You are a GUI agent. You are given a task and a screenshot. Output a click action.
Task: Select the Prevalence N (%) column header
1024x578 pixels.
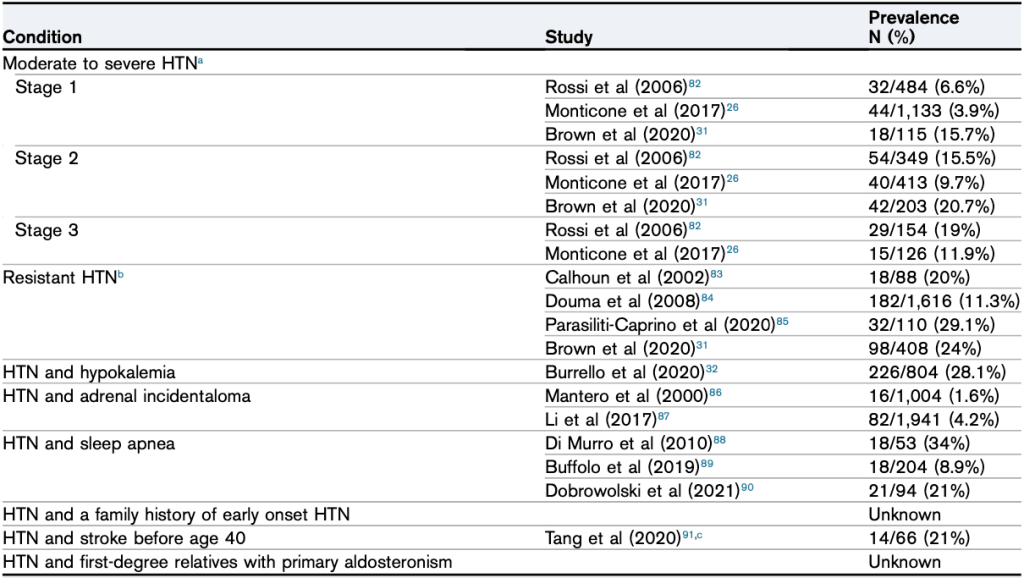[913, 28]
